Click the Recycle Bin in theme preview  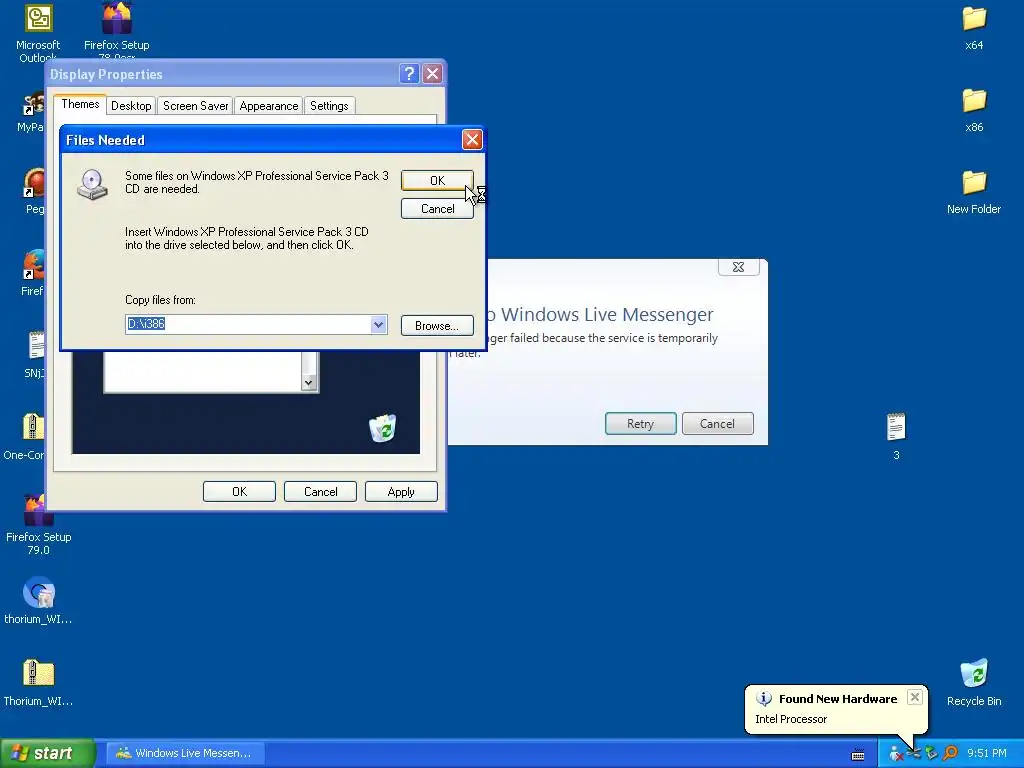pyautogui.click(x=382, y=428)
